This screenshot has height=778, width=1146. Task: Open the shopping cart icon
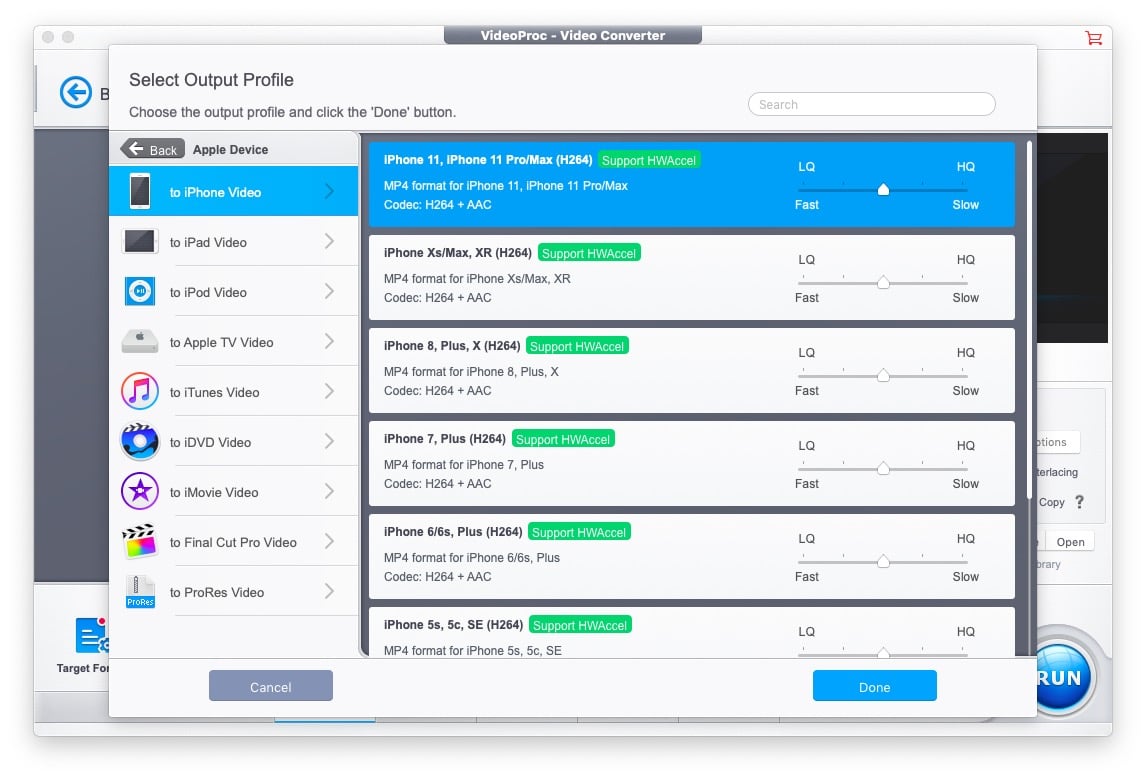(1093, 37)
